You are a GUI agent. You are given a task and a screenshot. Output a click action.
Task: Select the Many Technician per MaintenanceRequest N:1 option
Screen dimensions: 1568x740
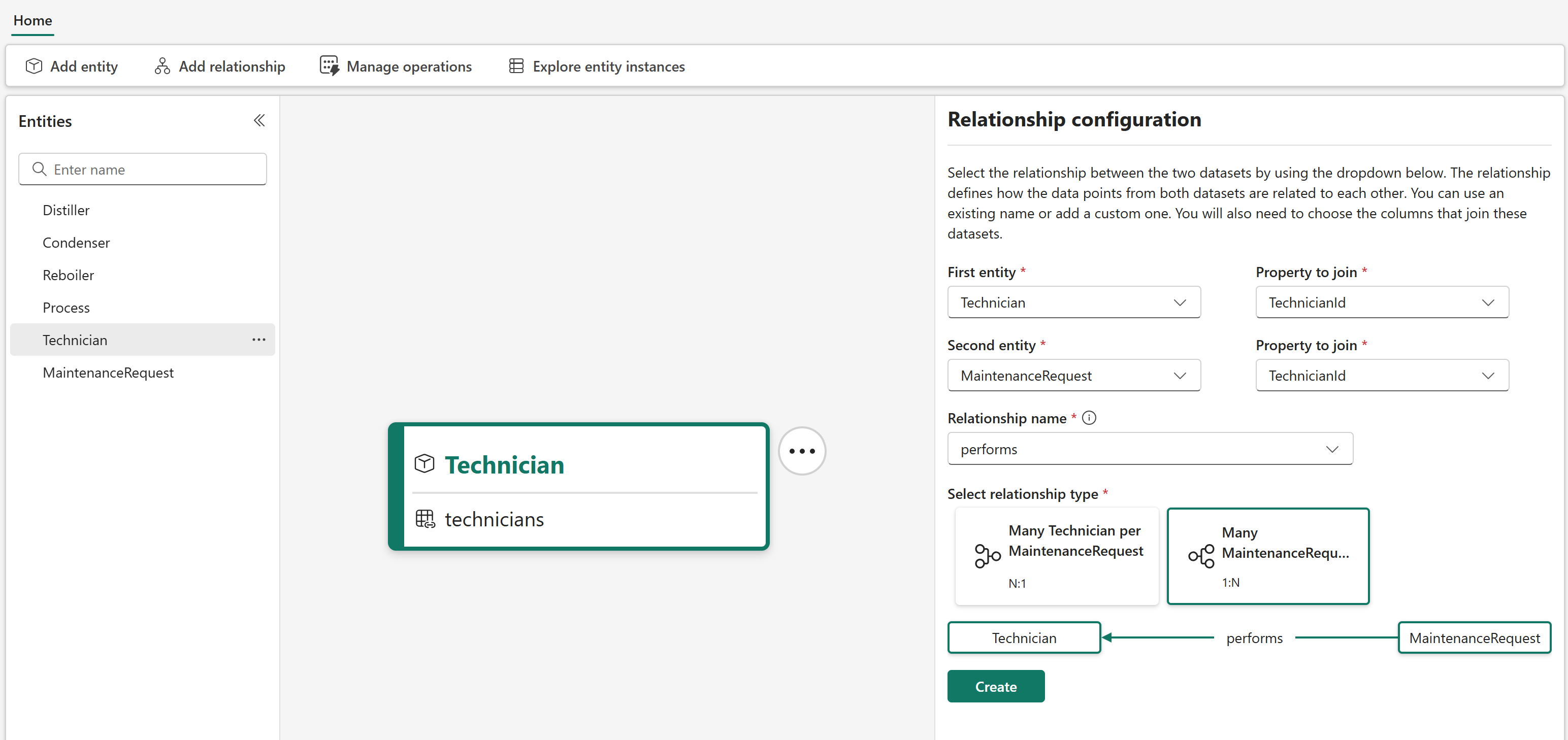(1057, 556)
